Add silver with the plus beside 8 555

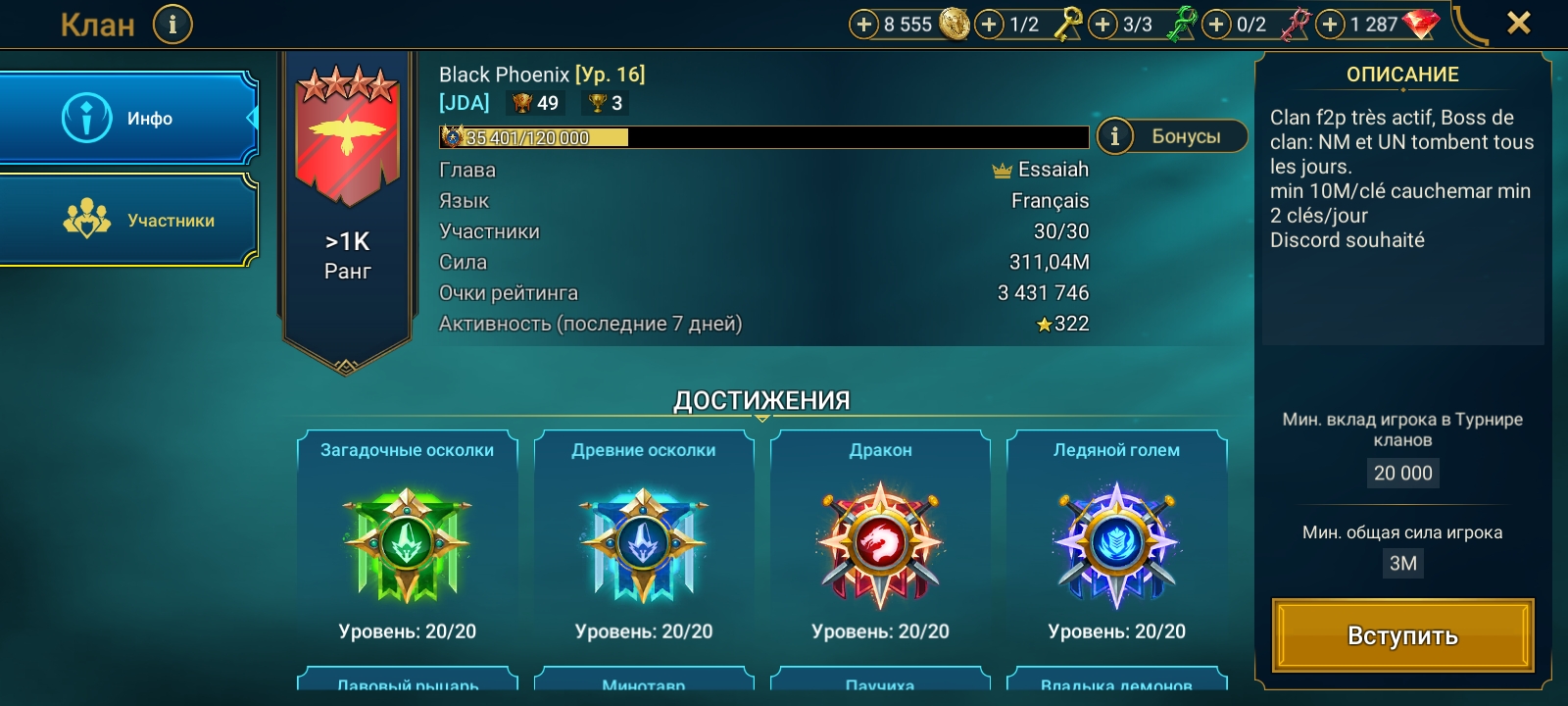click(x=863, y=25)
